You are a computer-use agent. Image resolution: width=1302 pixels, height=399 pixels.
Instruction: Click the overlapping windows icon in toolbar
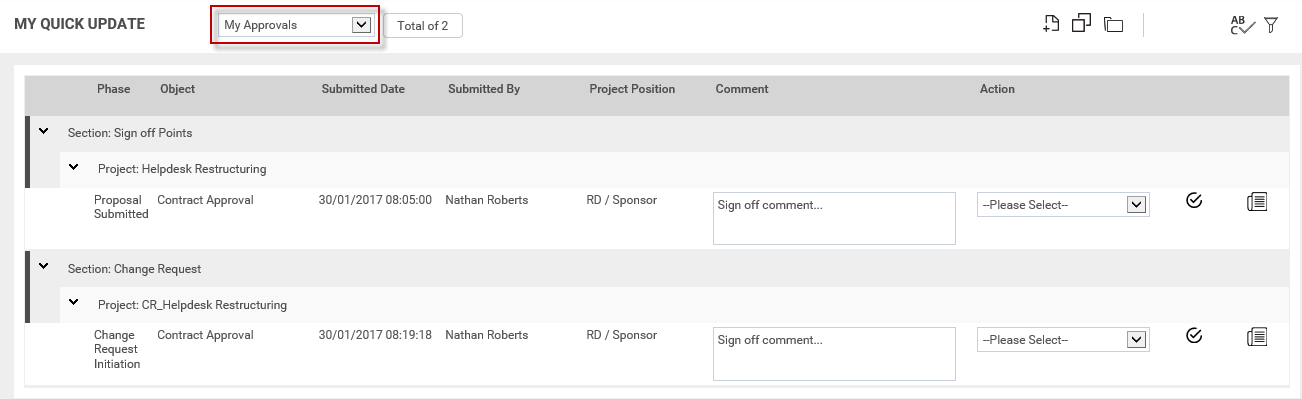pyautogui.click(x=1081, y=23)
